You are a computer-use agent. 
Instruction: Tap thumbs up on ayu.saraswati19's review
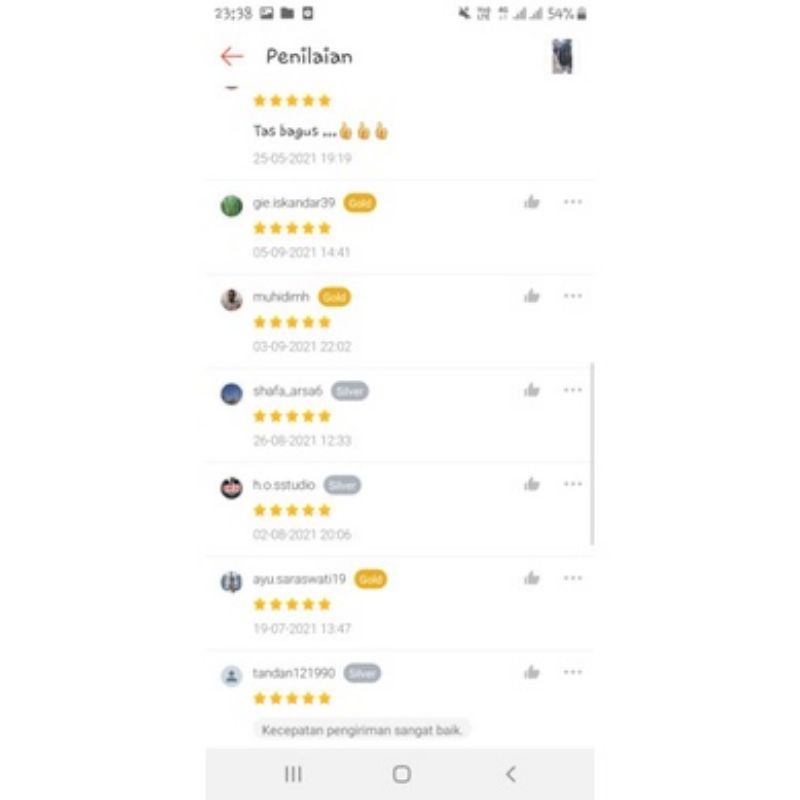532,578
